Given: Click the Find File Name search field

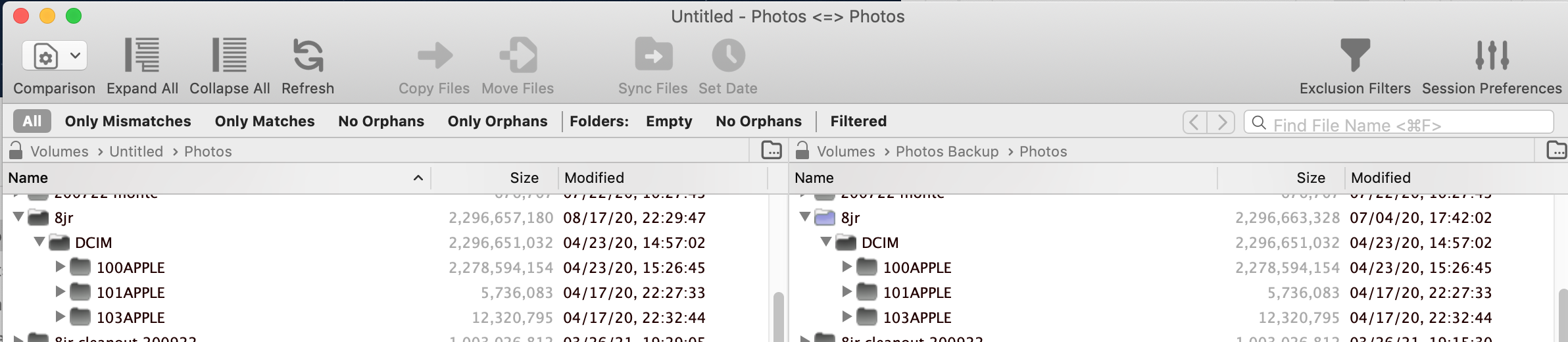Looking at the screenshot, I should (x=1399, y=122).
